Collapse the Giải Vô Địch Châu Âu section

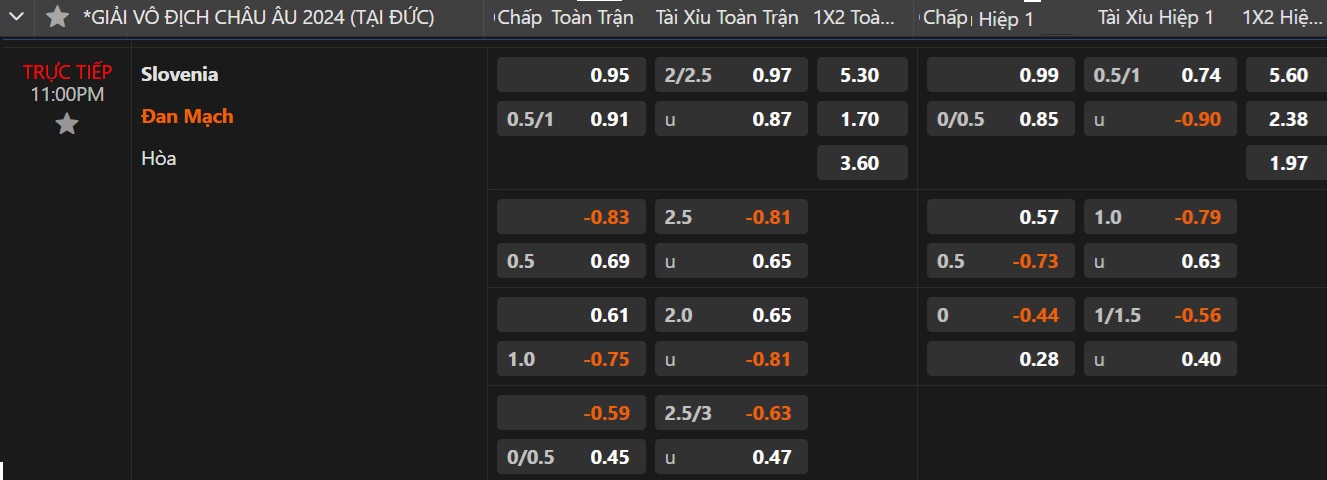coord(16,17)
